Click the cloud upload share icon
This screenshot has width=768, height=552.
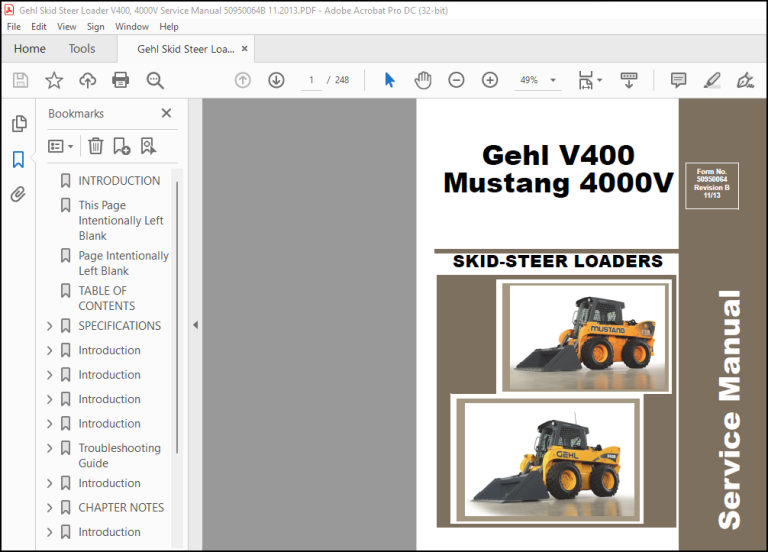tap(88, 80)
